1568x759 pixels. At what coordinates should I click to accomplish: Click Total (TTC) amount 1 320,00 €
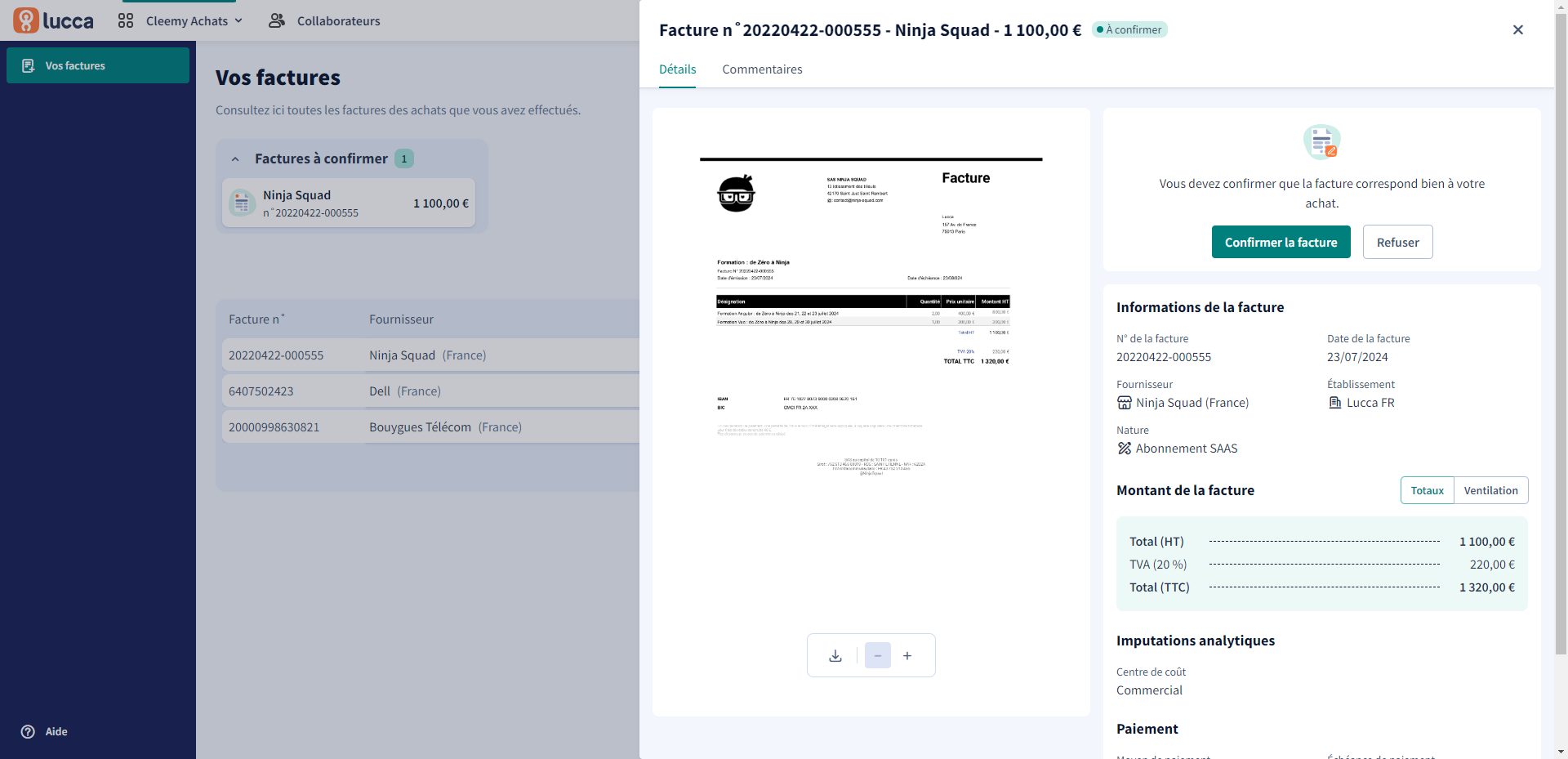coord(1487,587)
